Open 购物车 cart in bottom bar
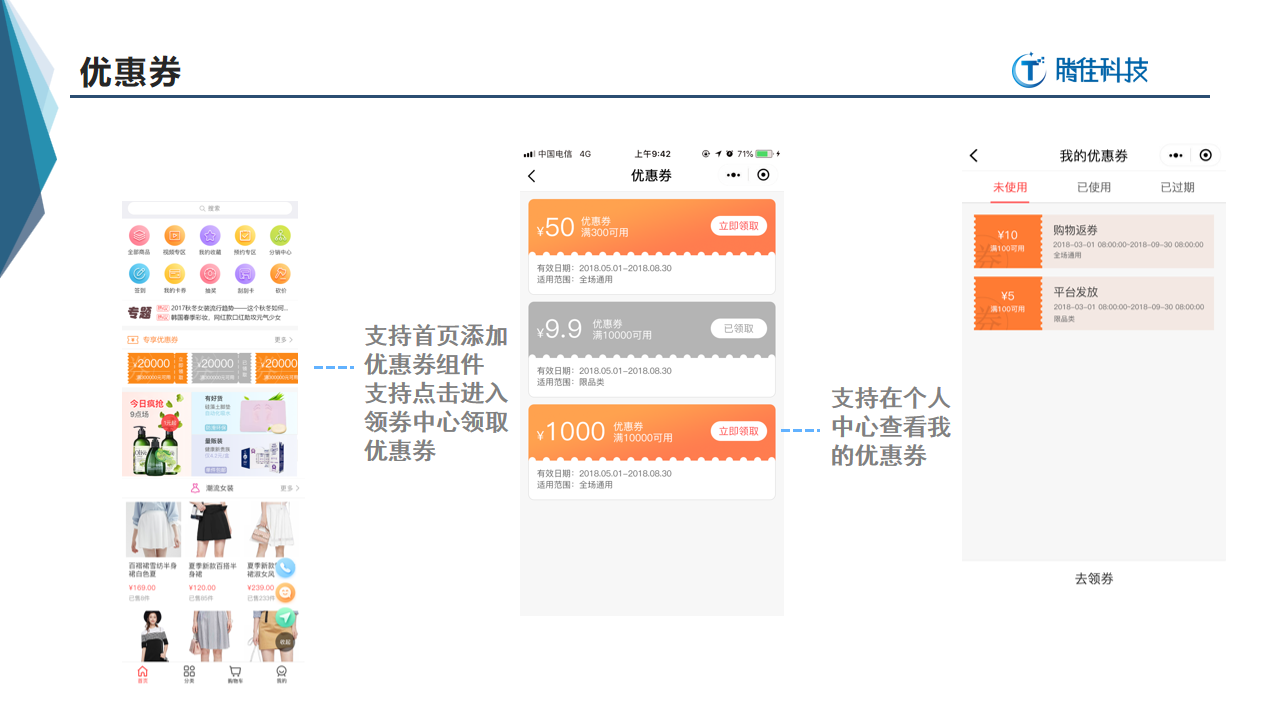The image size is (1280, 720). (235, 674)
